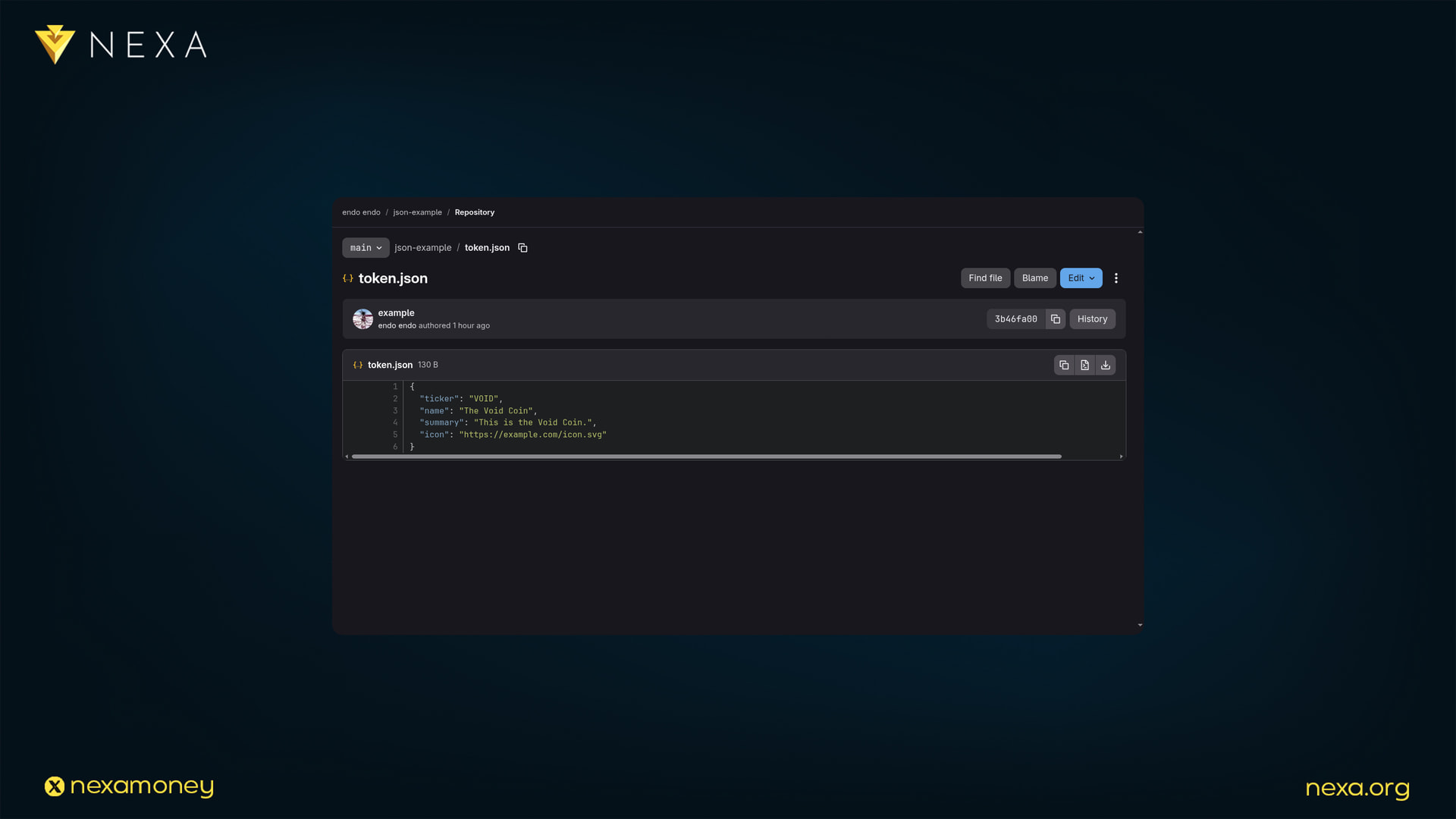The height and width of the screenshot is (819, 1456).
Task: Download token.json file
Action: coord(1106,366)
